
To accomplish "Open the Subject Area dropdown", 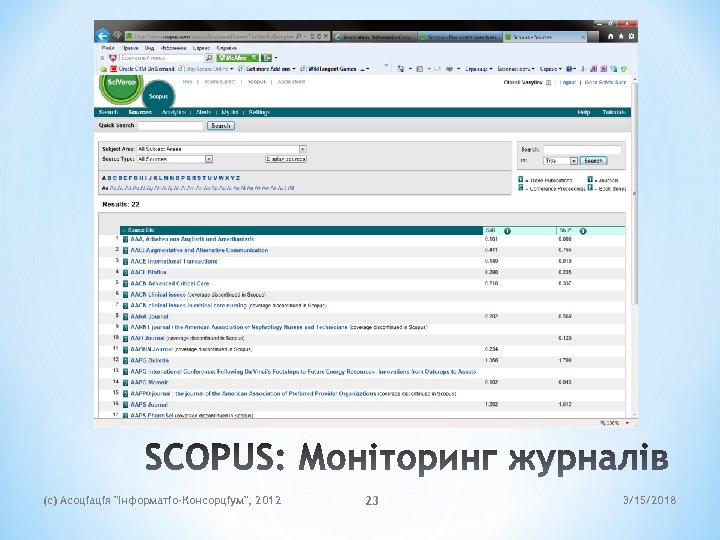I will click(x=221, y=149).
